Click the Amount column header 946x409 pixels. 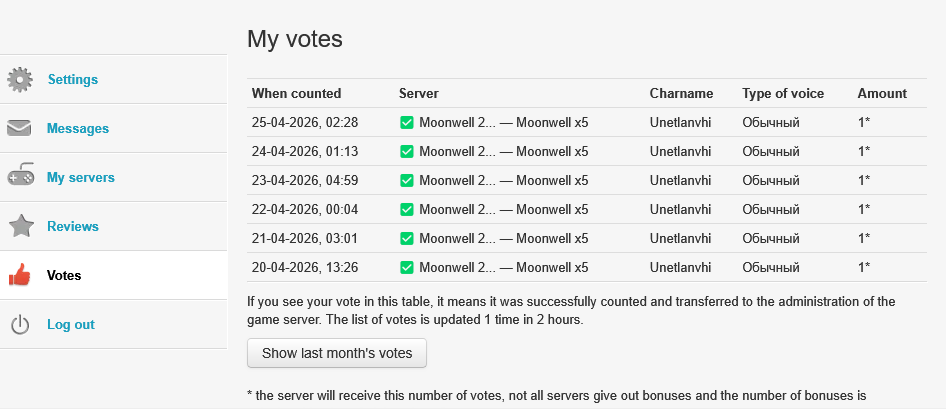point(882,94)
